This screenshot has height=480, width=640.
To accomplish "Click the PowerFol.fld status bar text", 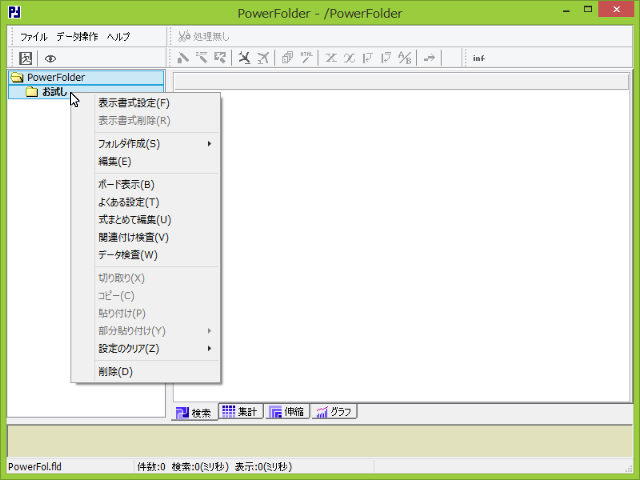I will [35, 467].
